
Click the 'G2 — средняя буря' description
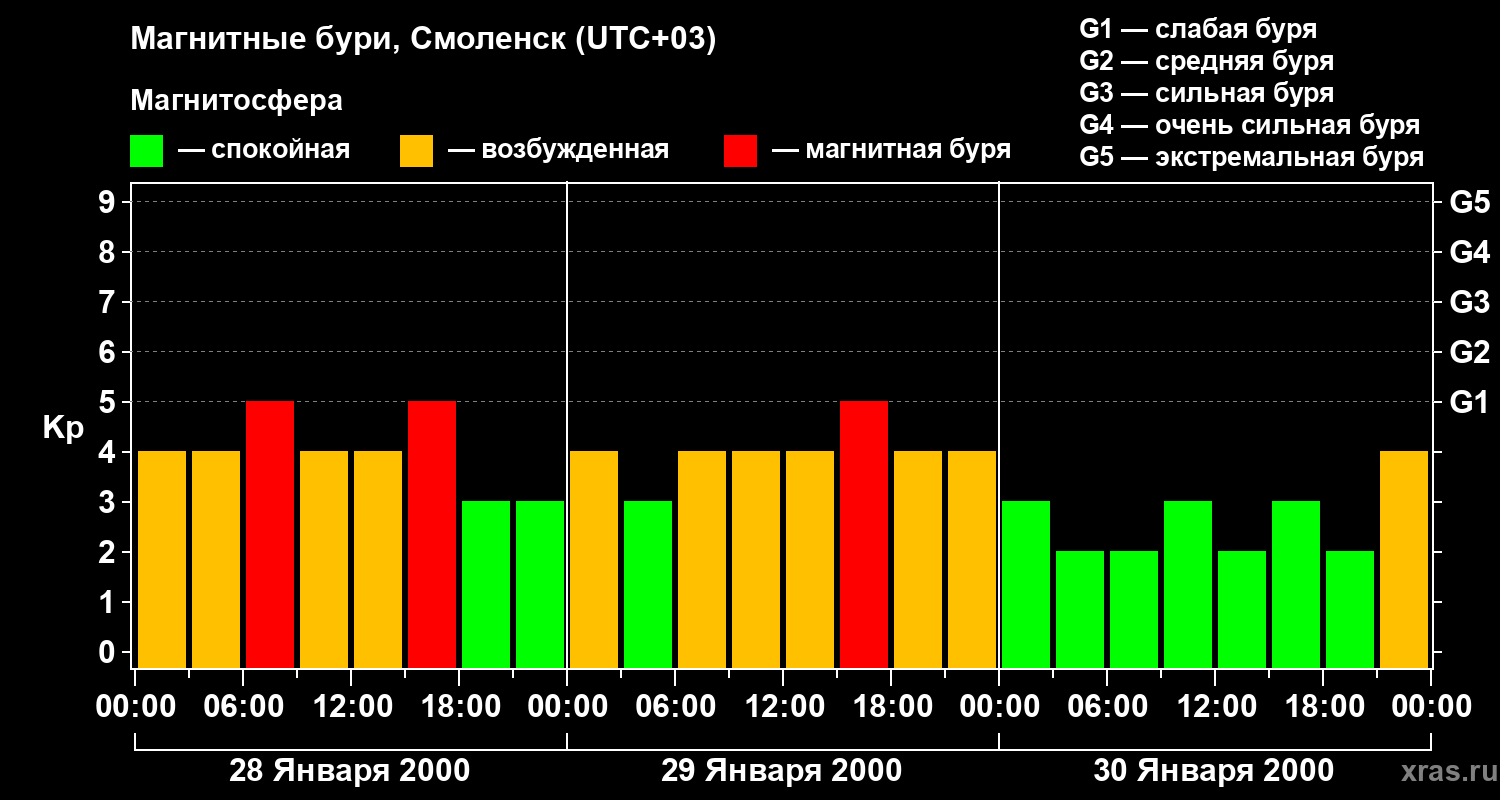[1206, 61]
